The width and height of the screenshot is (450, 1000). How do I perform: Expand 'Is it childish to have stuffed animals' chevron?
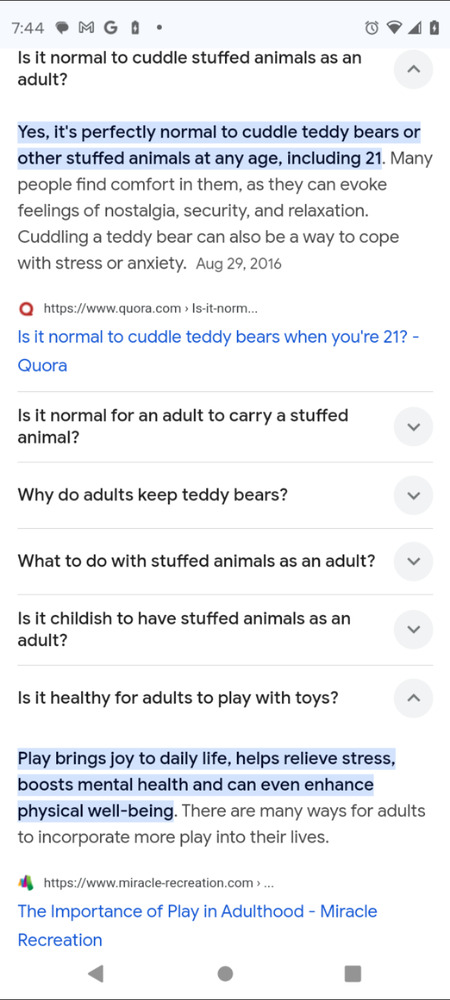click(413, 629)
